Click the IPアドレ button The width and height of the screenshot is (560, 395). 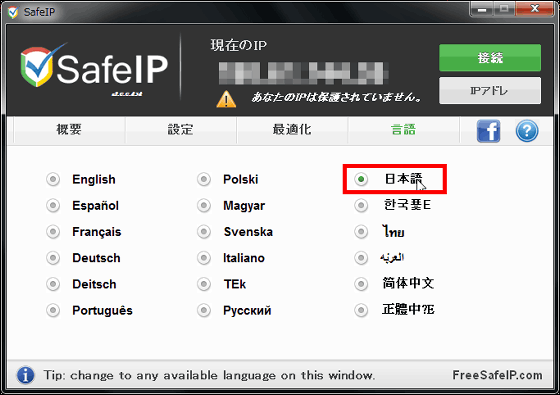(x=490, y=91)
